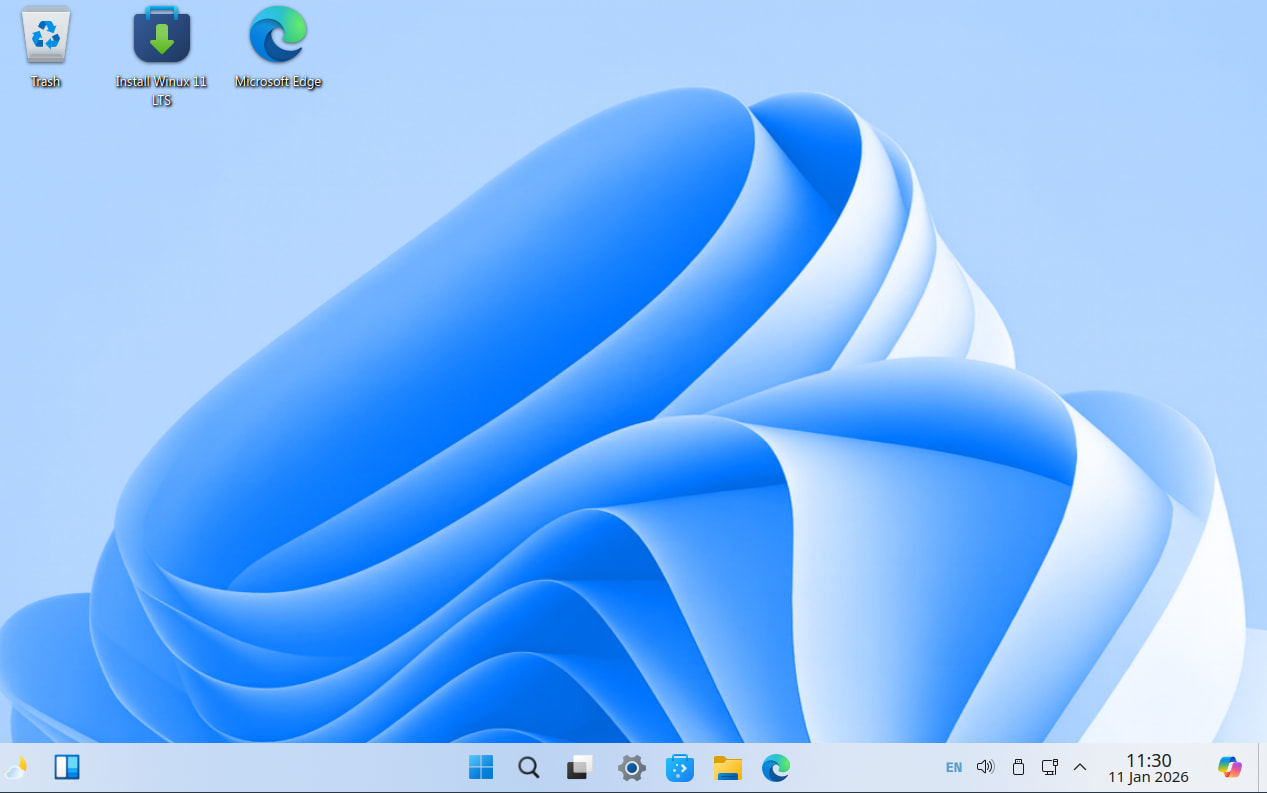This screenshot has width=1267, height=793.
Task: Open the weather widget in taskbar
Action: 16,768
